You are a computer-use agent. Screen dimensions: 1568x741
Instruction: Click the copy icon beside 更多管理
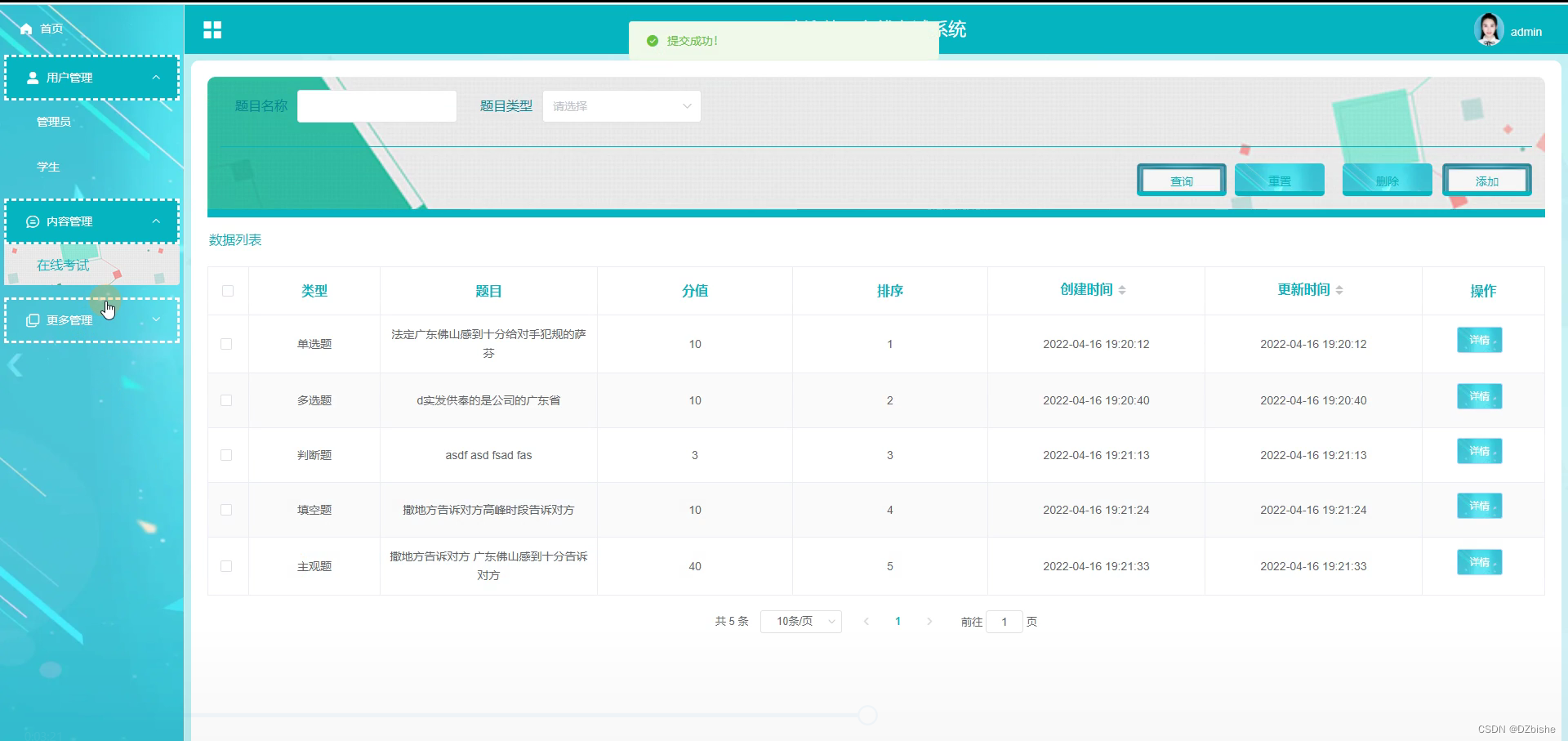(33, 320)
